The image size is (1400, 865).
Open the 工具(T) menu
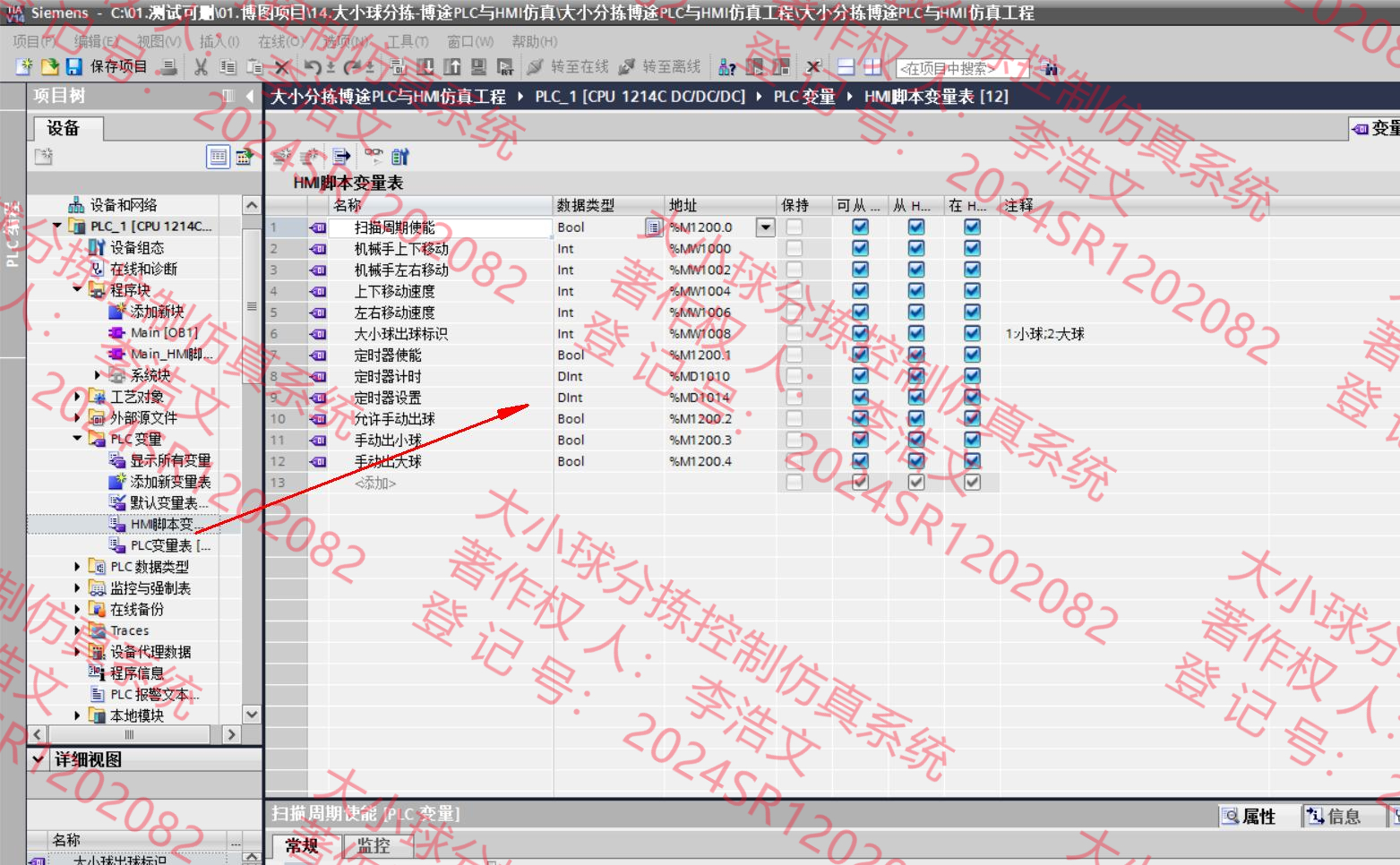click(408, 41)
